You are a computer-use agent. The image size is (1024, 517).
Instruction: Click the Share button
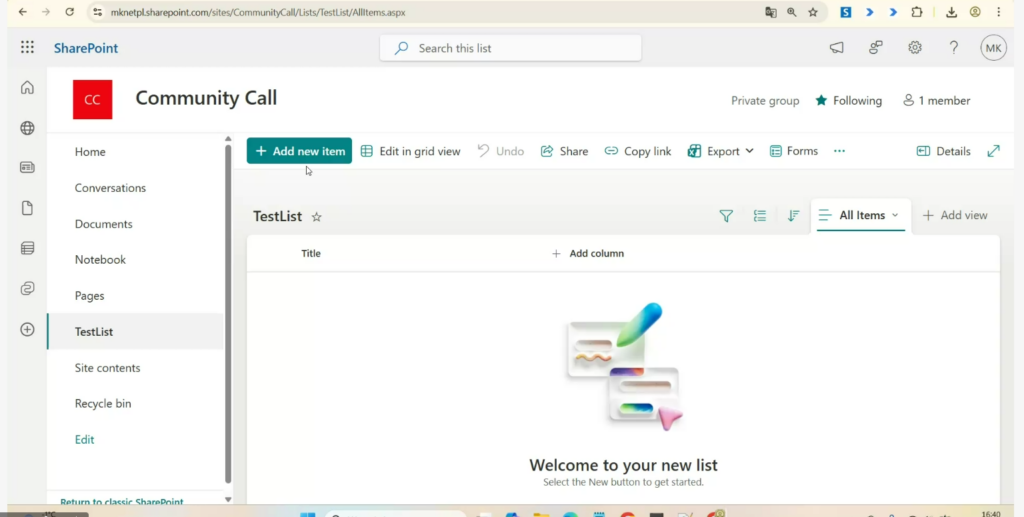[x=564, y=151]
